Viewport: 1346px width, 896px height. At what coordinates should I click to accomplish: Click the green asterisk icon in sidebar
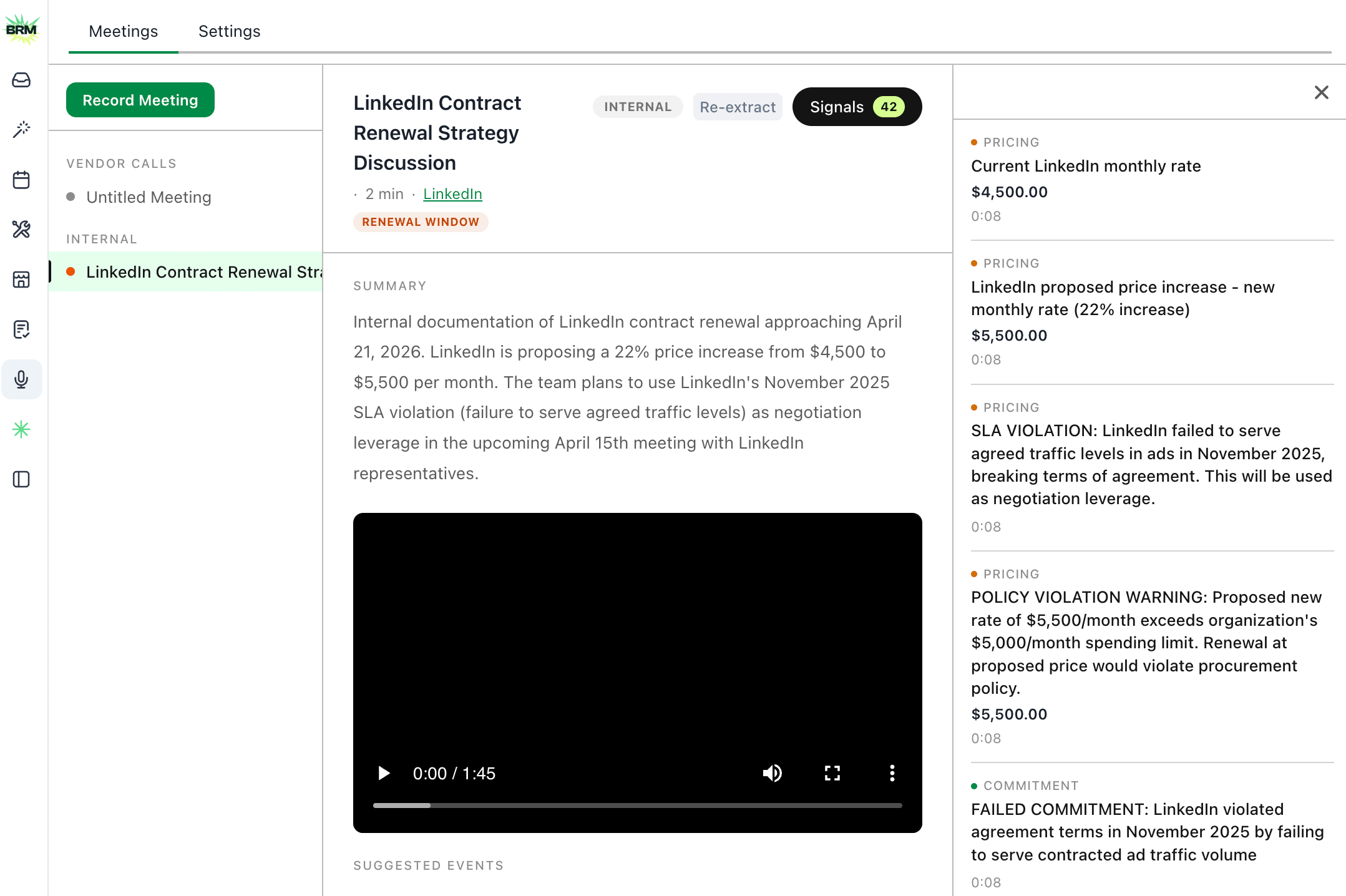[x=22, y=429]
